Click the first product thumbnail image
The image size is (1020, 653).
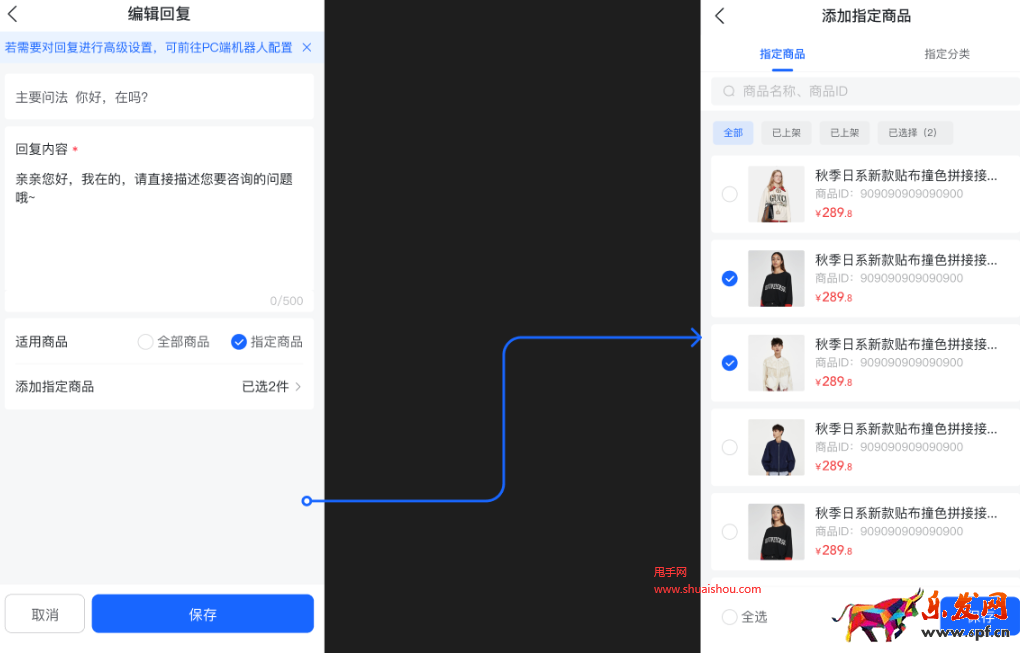click(x=776, y=196)
